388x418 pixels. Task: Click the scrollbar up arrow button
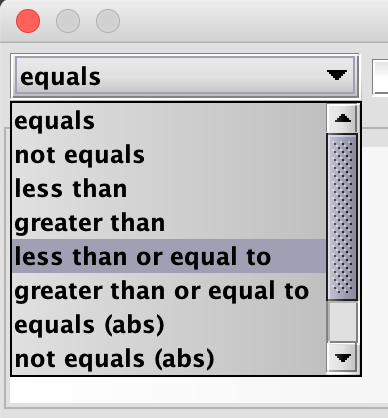coord(343,118)
